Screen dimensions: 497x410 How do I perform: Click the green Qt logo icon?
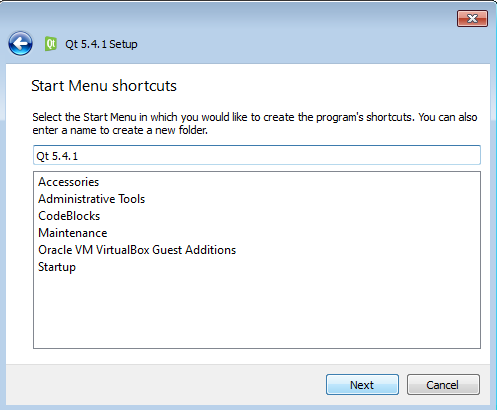pyautogui.click(x=51, y=44)
